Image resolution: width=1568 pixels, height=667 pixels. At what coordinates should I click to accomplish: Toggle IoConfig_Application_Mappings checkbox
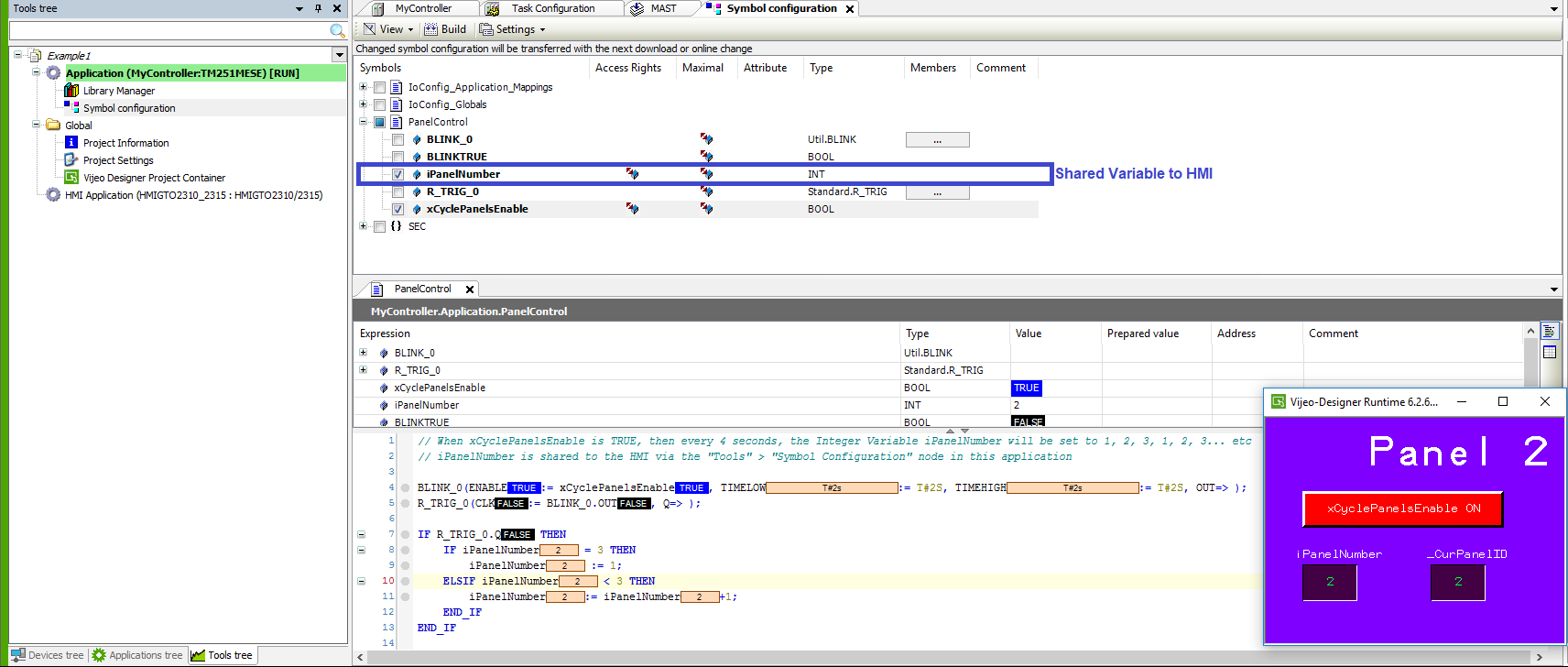[379, 88]
